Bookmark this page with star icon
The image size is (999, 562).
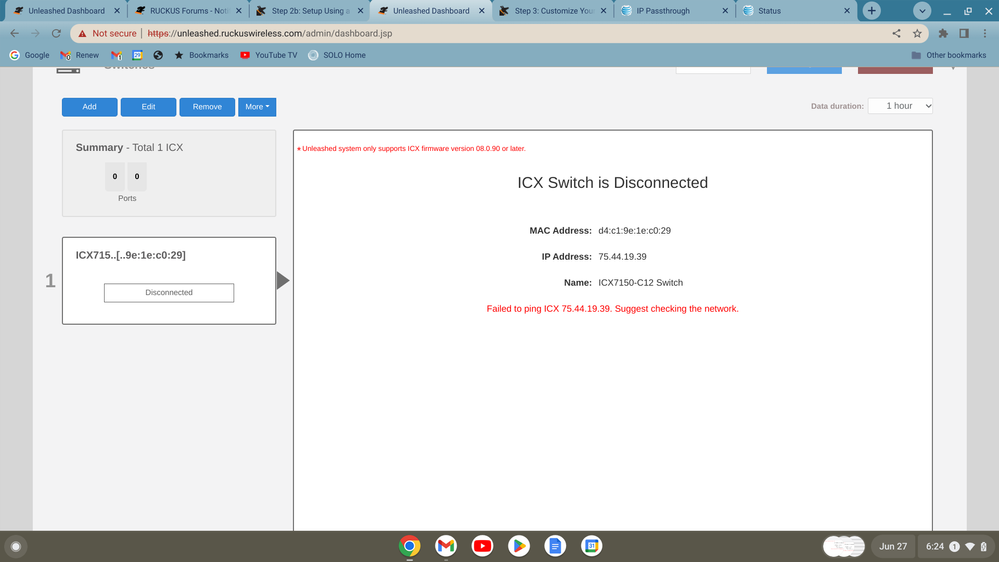(917, 33)
